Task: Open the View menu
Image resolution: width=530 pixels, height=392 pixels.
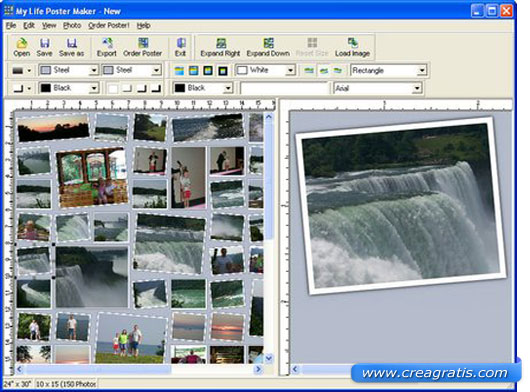Action: coord(49,25)
